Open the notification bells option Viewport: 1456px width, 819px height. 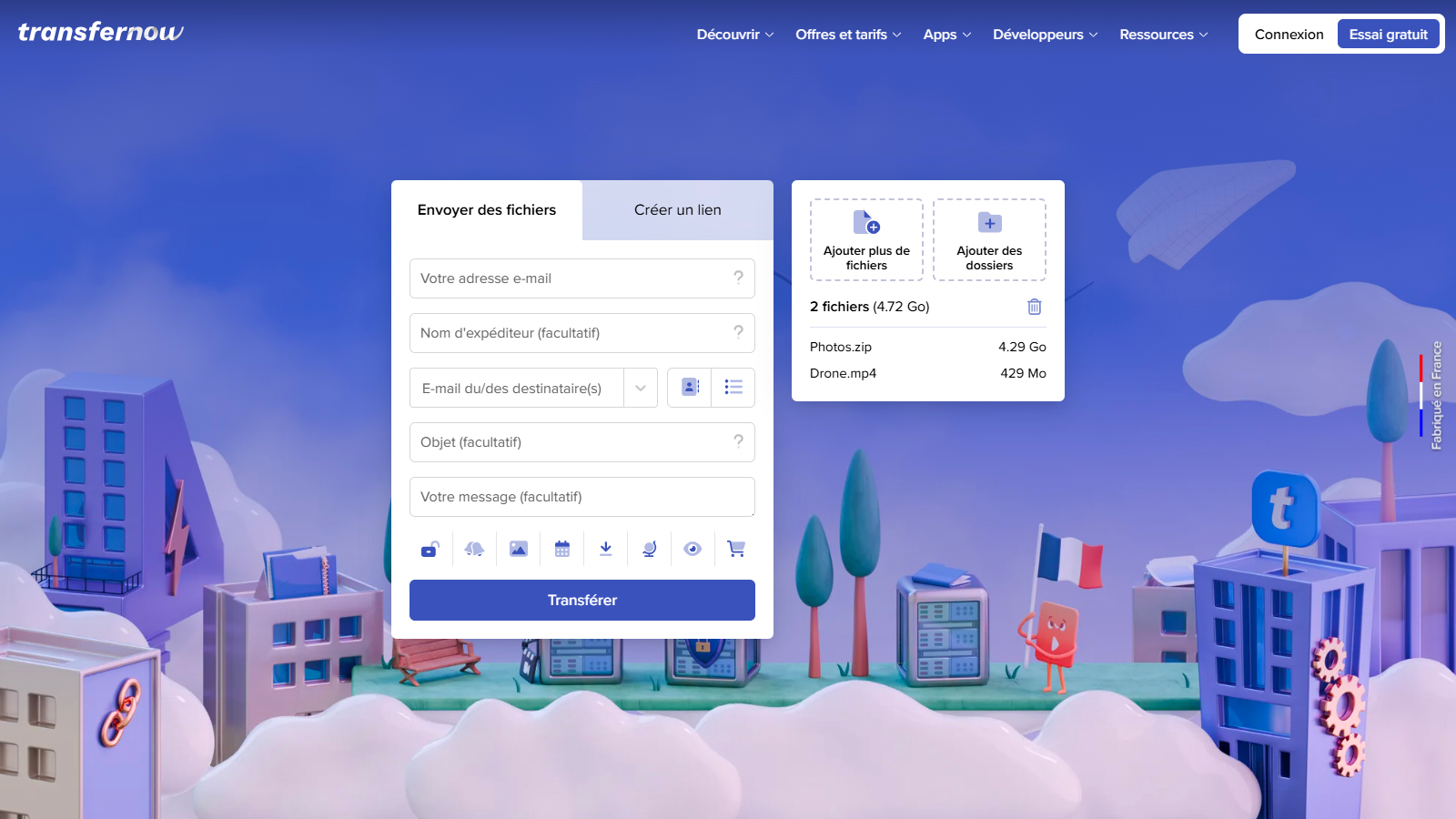click(x=474, y=549)
